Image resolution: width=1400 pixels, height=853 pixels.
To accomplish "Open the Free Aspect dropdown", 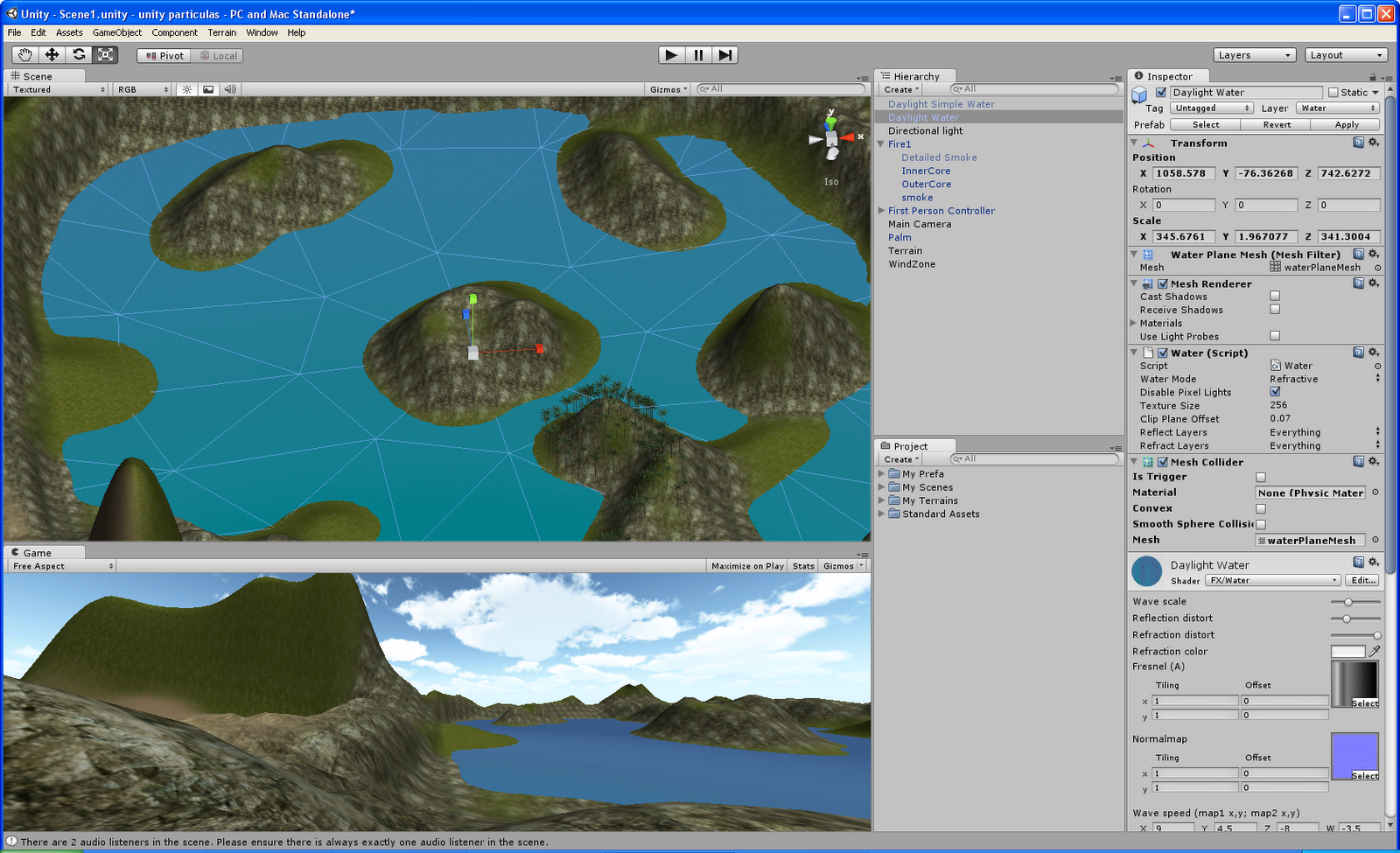I will (59, 565).
